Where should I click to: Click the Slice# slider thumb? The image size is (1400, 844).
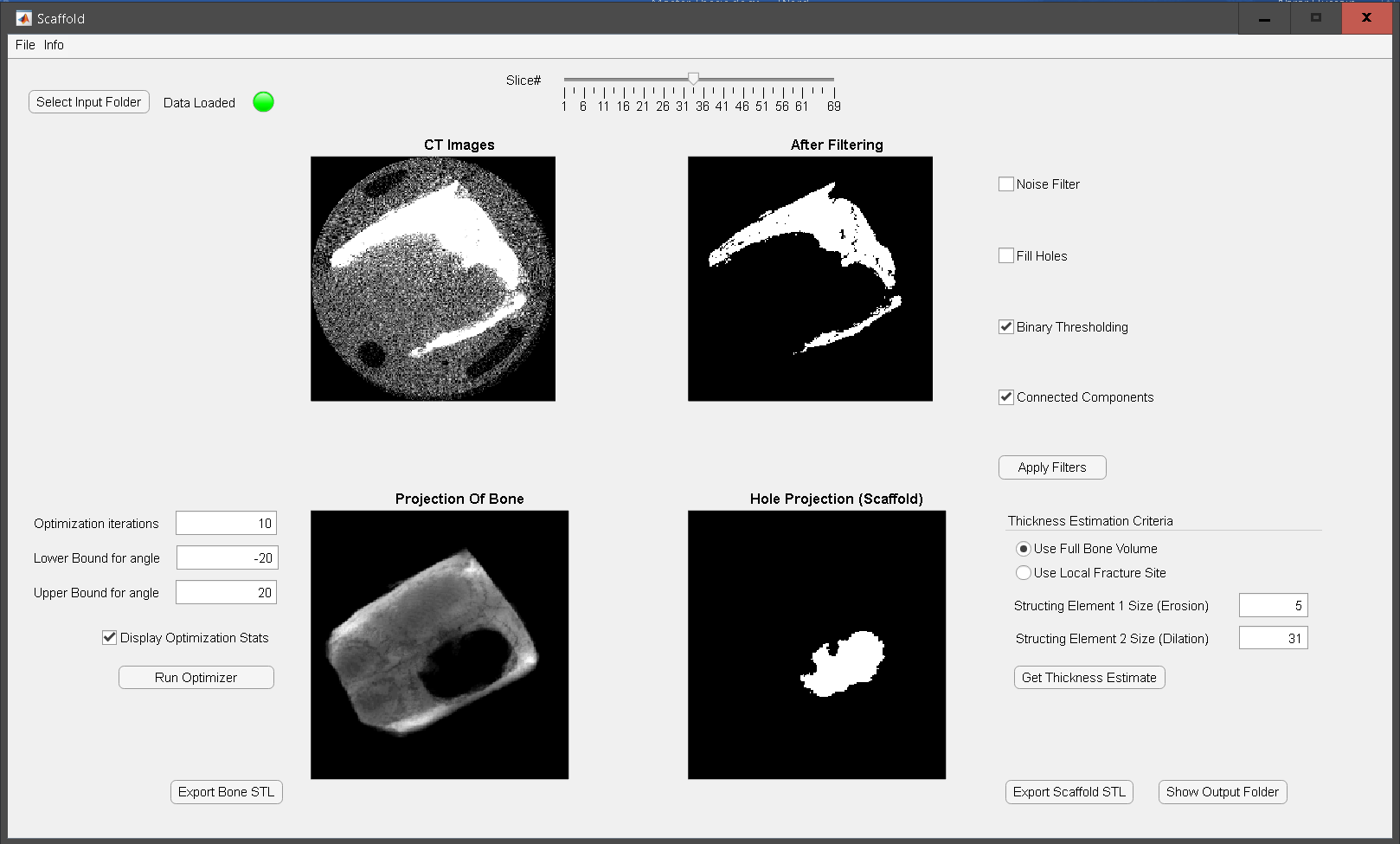point(693,79)
